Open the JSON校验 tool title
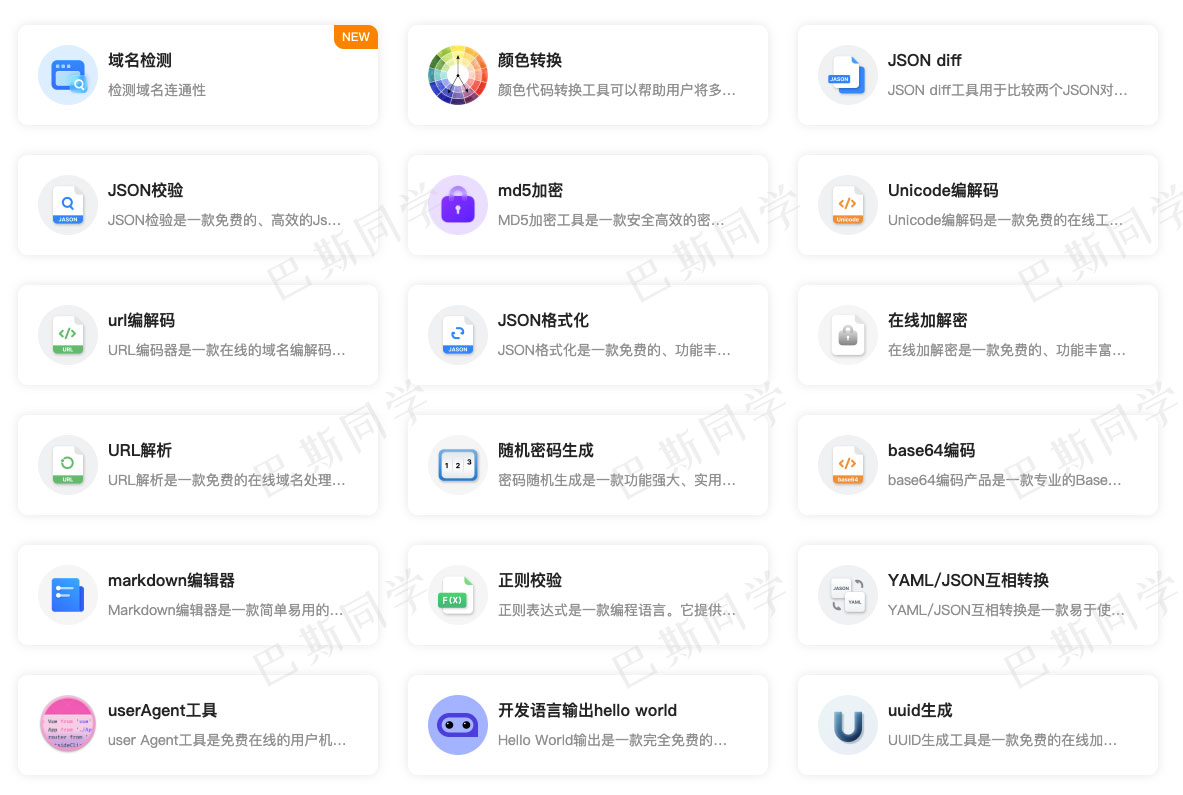 click(x=146, y=190)
